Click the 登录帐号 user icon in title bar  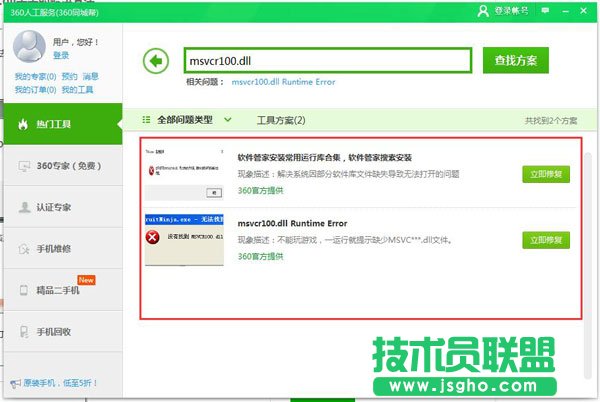(x=484, y=10)
